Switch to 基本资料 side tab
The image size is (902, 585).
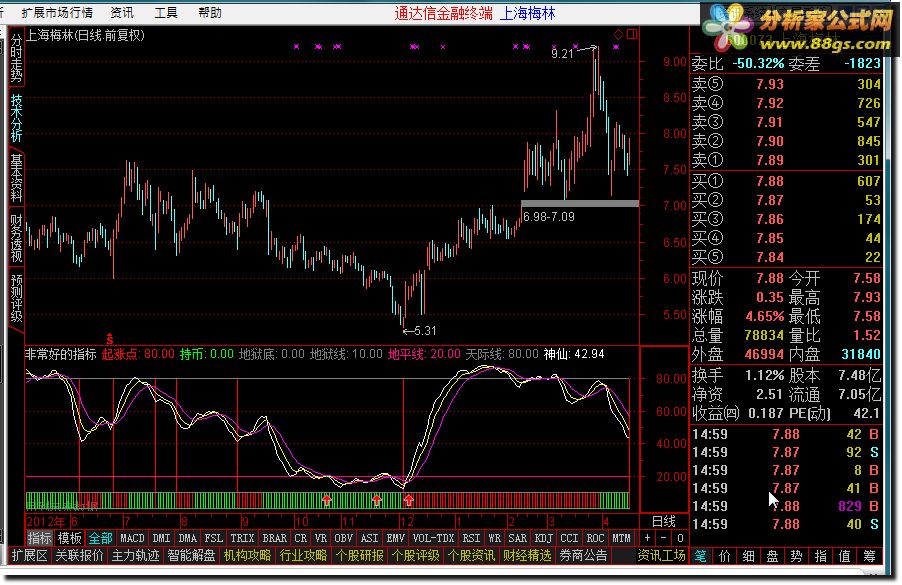[16, 178]
